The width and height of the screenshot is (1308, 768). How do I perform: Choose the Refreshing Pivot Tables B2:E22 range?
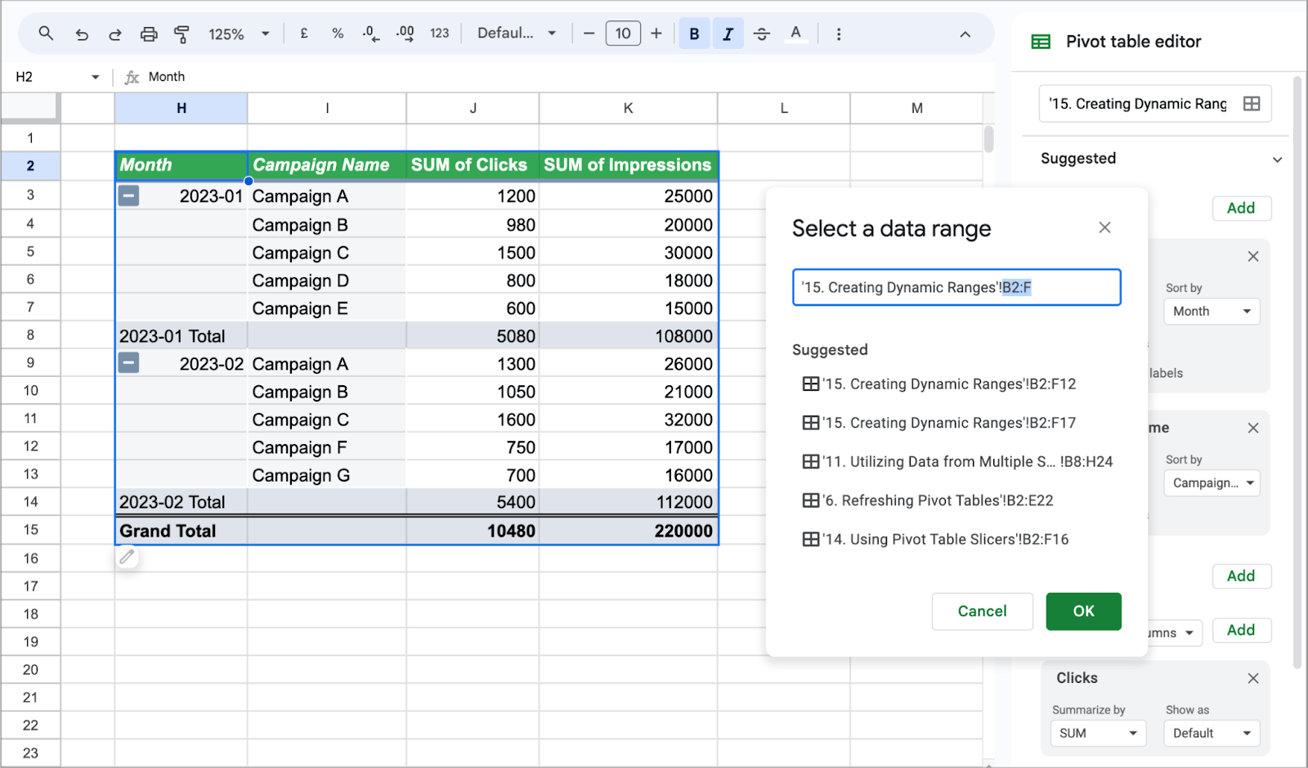click(927, 501)
